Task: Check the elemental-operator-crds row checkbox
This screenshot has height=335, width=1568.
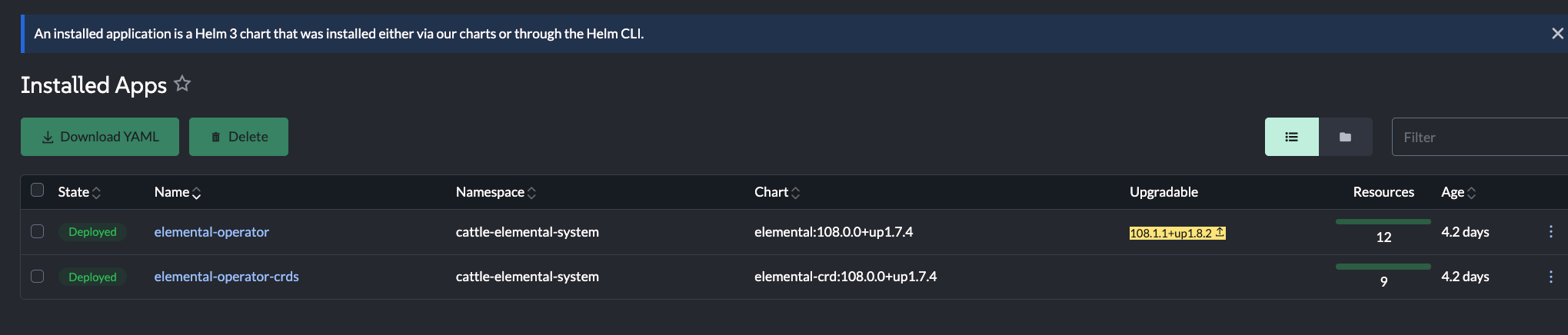Action: [37, 276]
